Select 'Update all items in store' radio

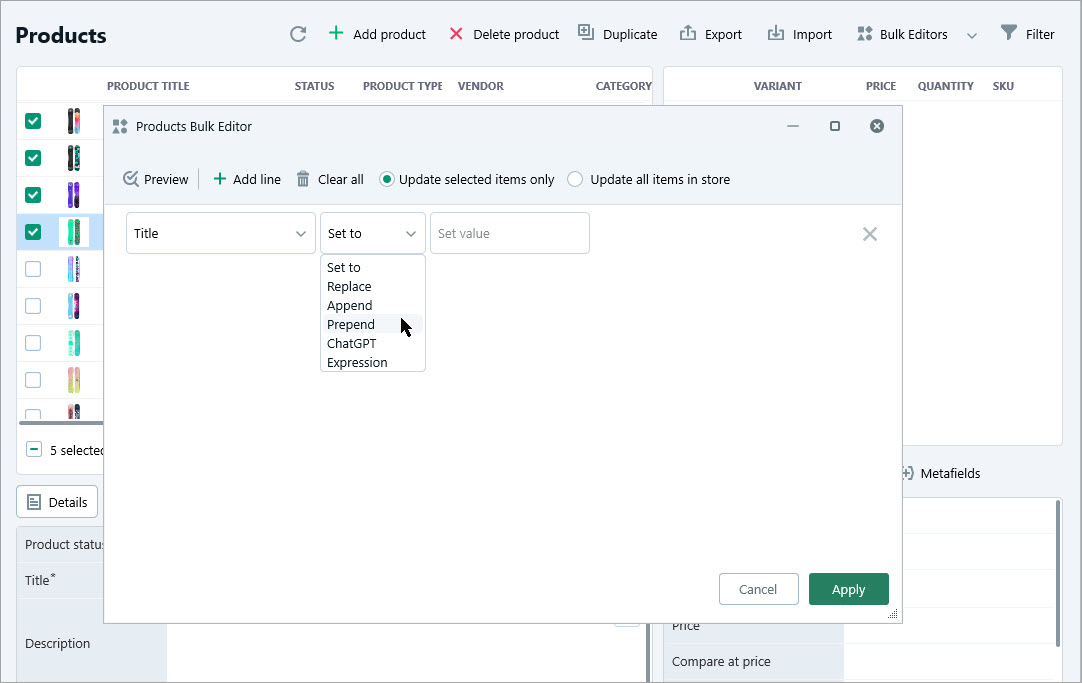point(575,179)
